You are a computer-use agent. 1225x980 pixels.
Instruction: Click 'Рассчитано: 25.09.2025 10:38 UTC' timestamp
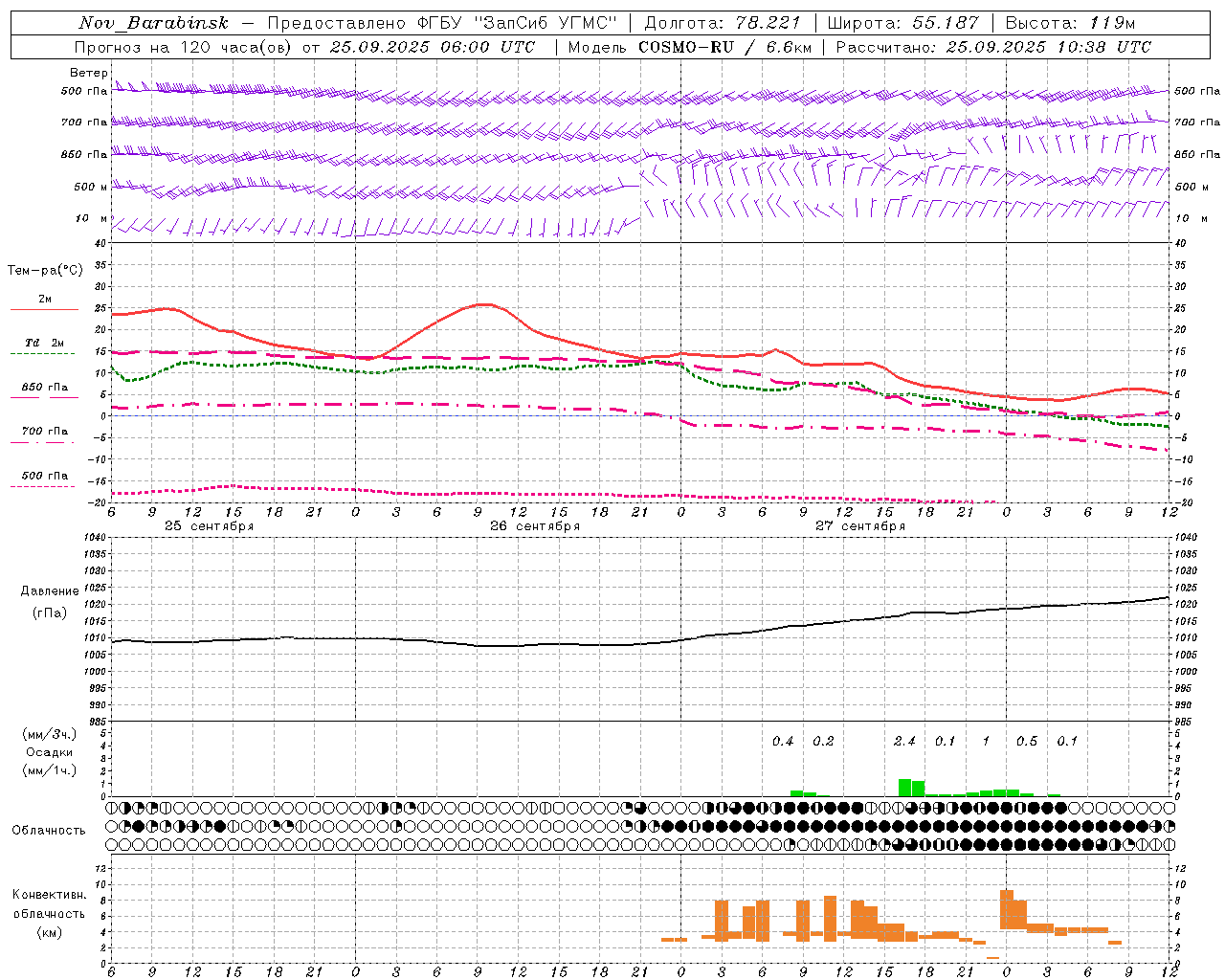tap(993, 47)
